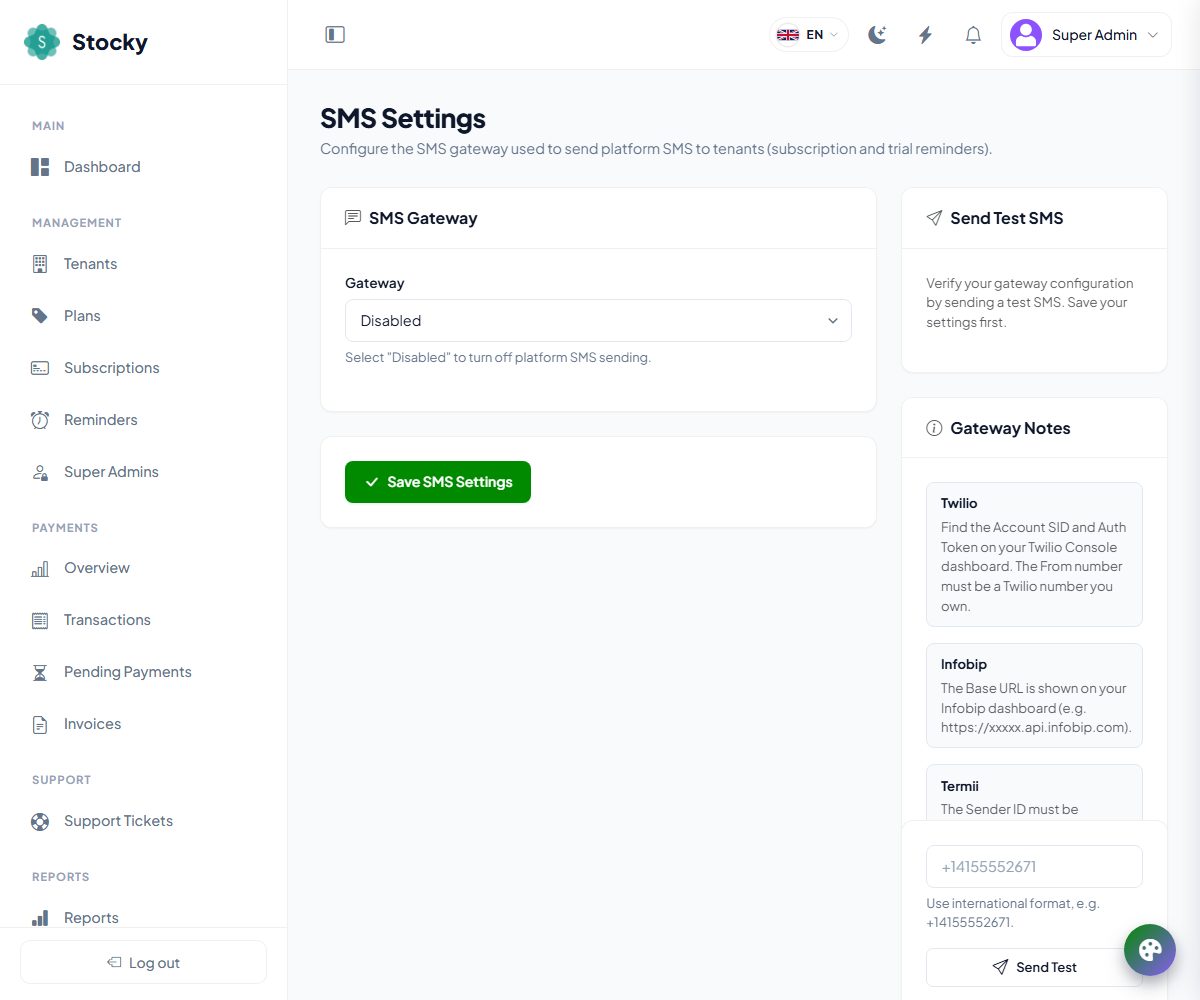Image resolution: width=1200 pixels, height=1000 pixels.
Task: Open the theme customizer palette button
Action: (1150, 950)
